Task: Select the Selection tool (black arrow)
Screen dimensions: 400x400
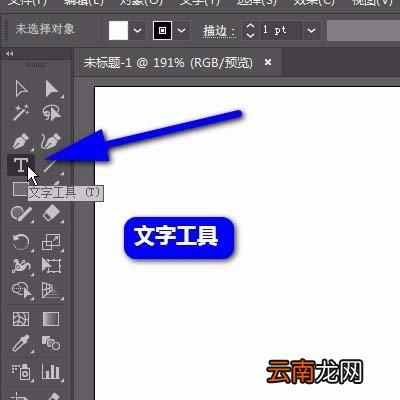Action: pos(21,89)
